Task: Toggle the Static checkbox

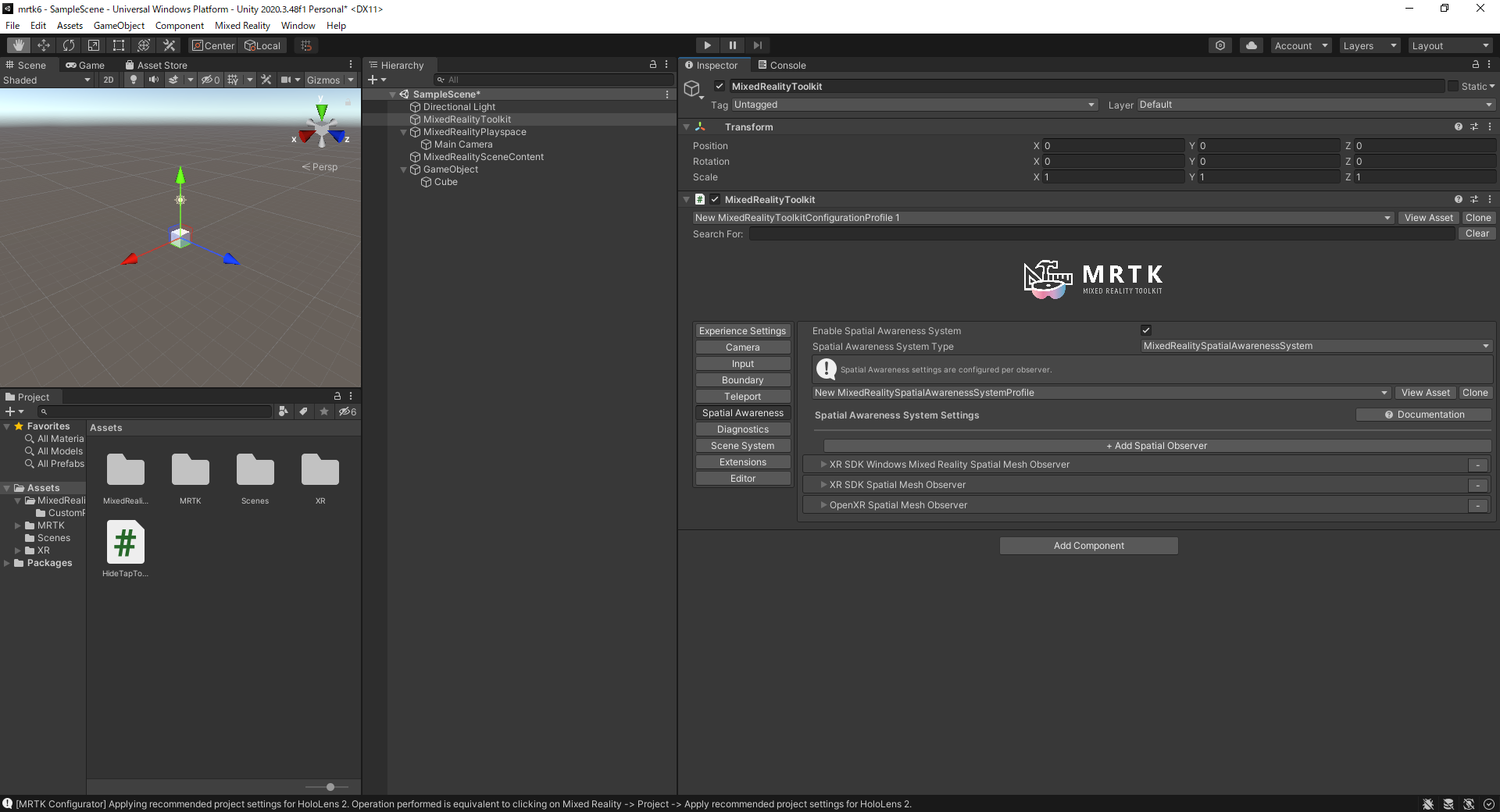Action: pyautogui.click(x=1453, y=87)
